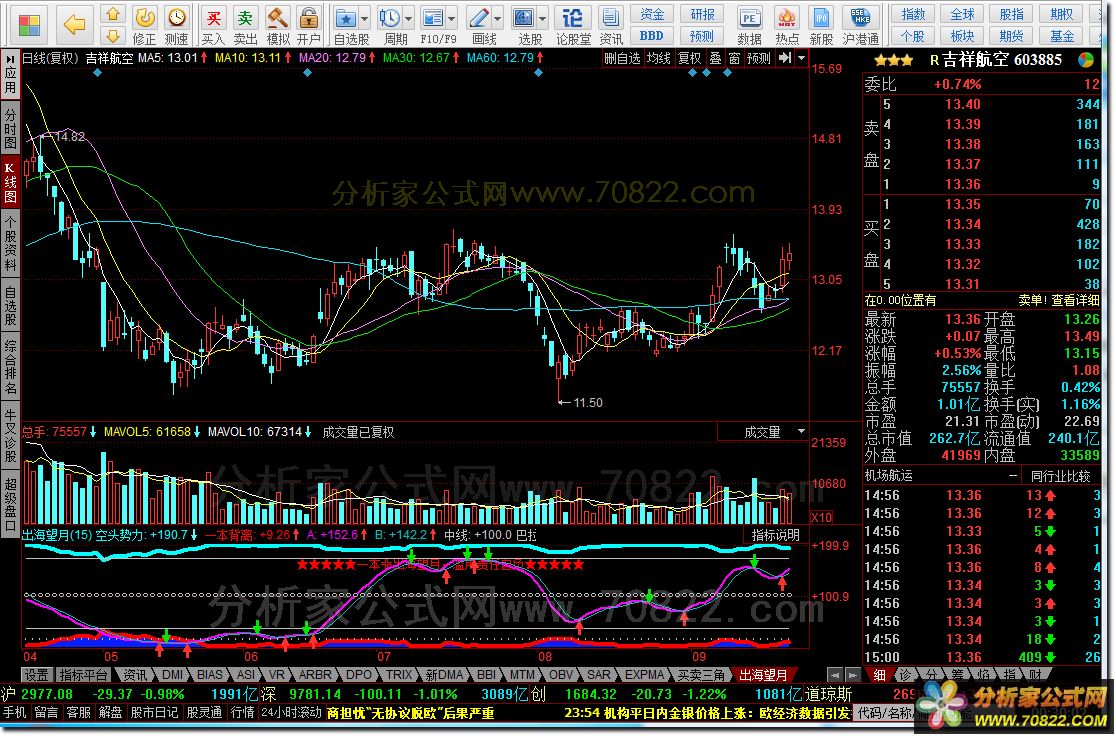Click the 买入 buy icon
The image size is (1116, 736).
click(213, 26)
